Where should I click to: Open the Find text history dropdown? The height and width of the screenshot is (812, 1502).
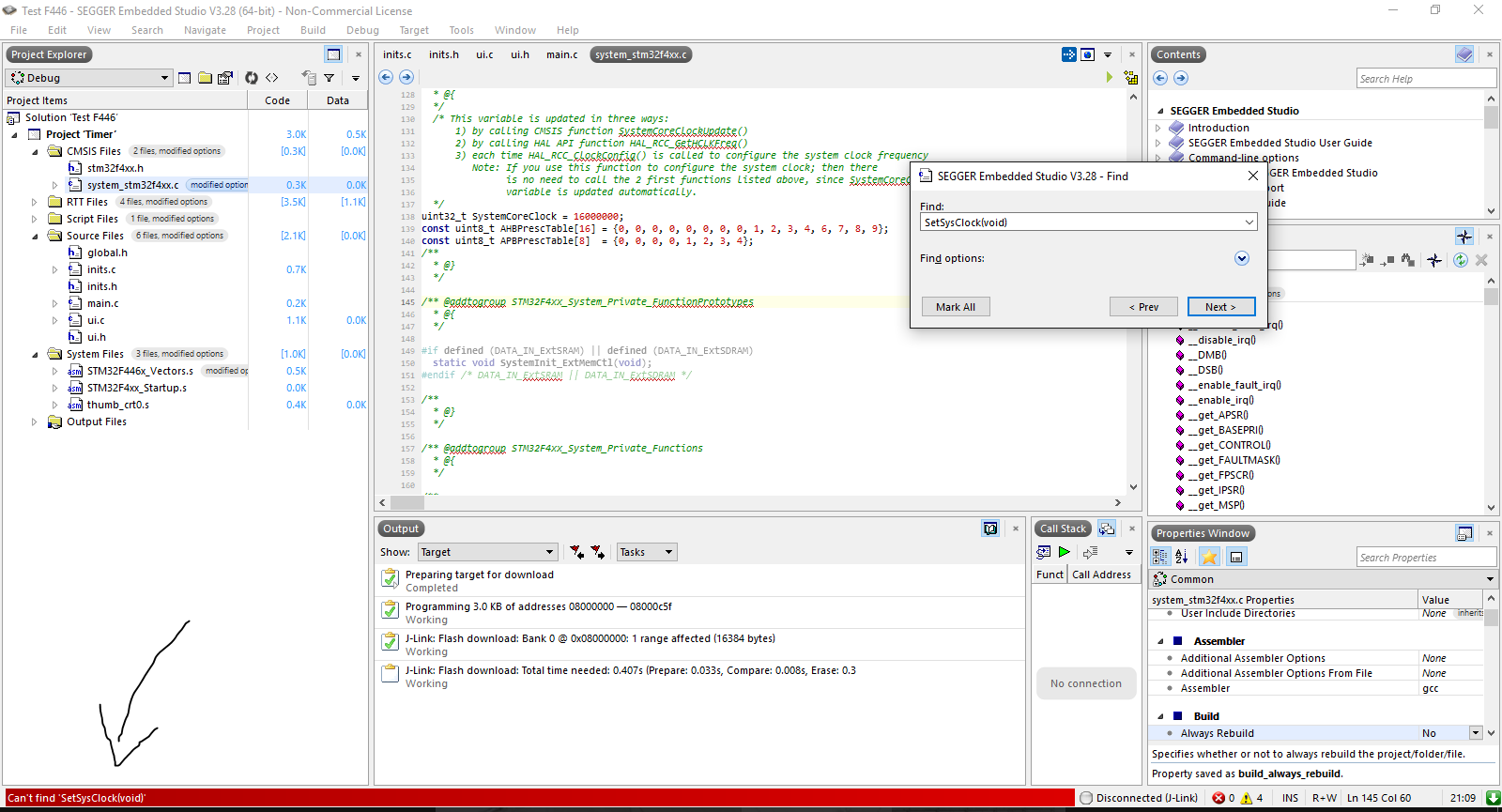[1249, 222]
